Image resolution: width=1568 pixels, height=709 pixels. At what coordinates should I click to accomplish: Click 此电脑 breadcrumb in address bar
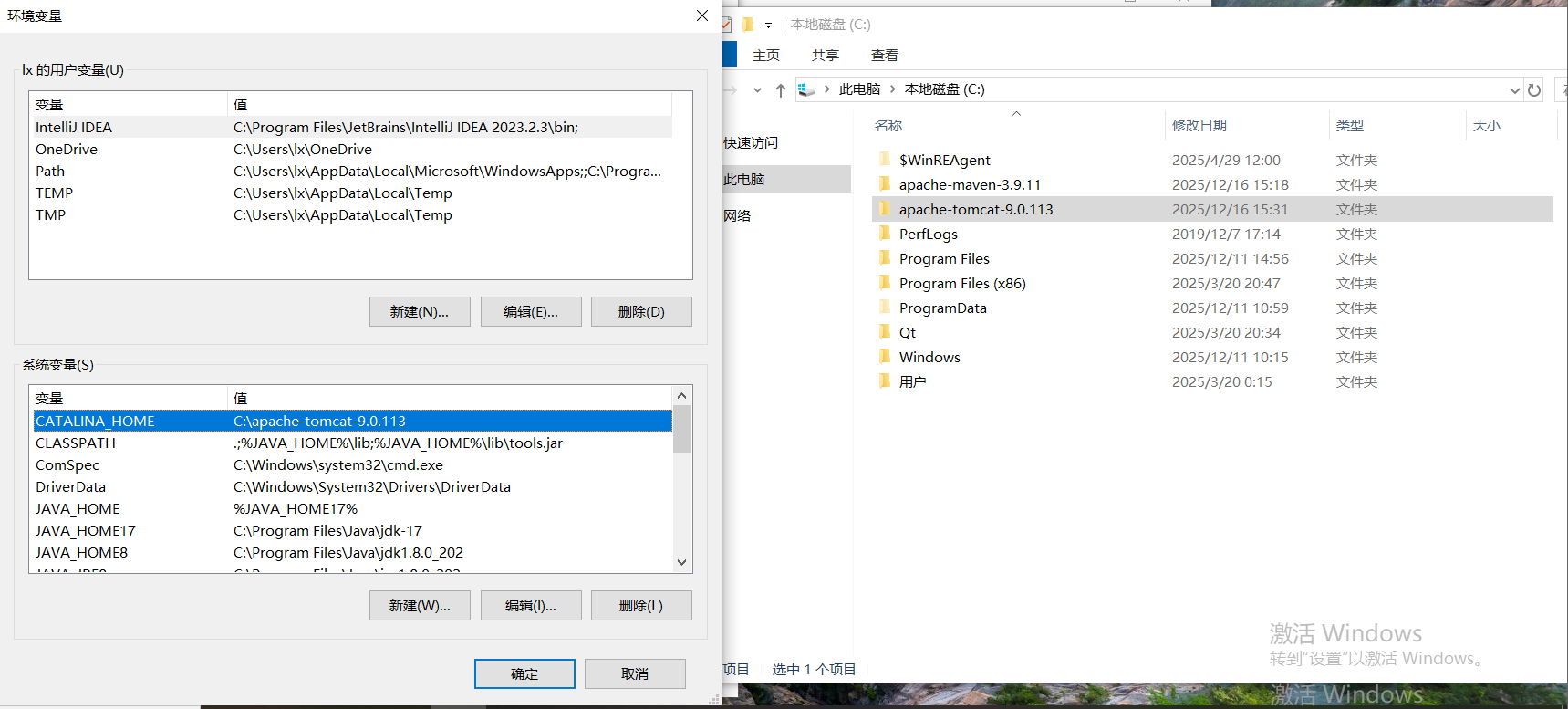[x=859, y=89]
